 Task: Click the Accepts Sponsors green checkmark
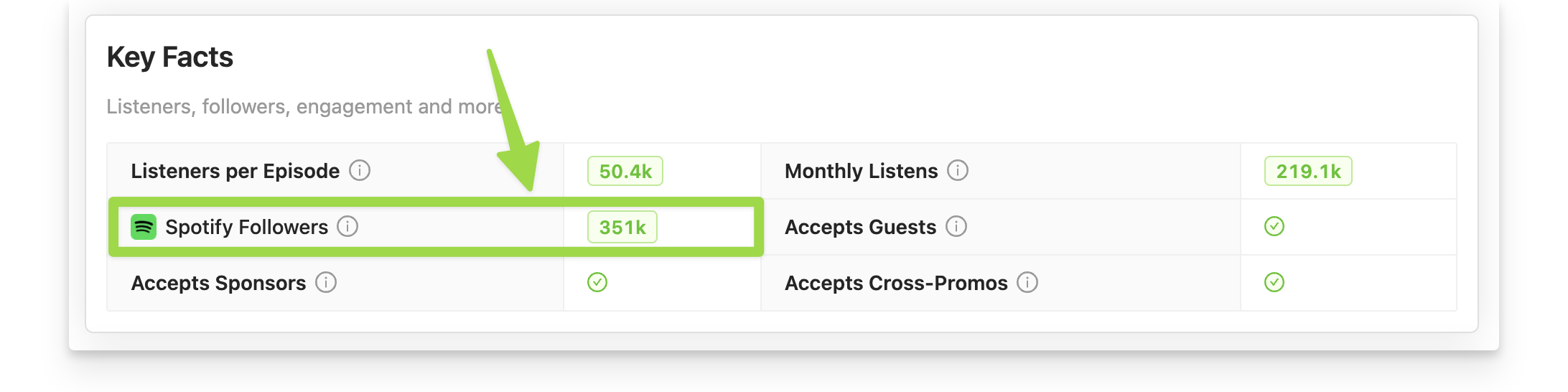click(x=597, y=283)
